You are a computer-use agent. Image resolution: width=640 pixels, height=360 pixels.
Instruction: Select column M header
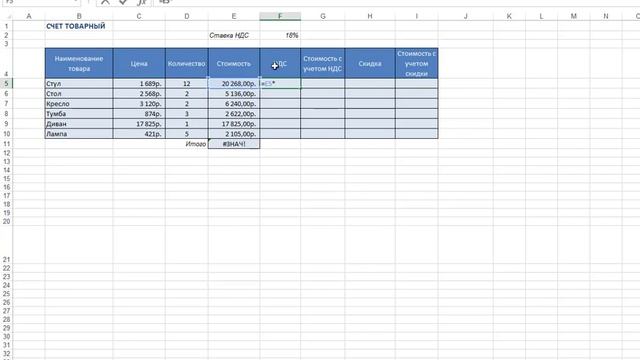[x=573, y=16]
